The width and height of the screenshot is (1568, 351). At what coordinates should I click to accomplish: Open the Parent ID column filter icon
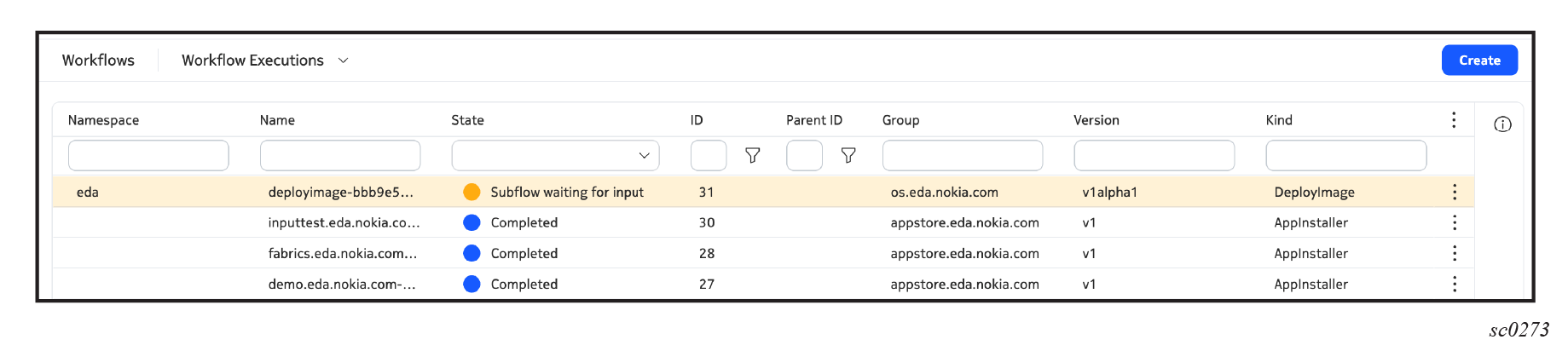pyautogui.click(x=848, y=155)
